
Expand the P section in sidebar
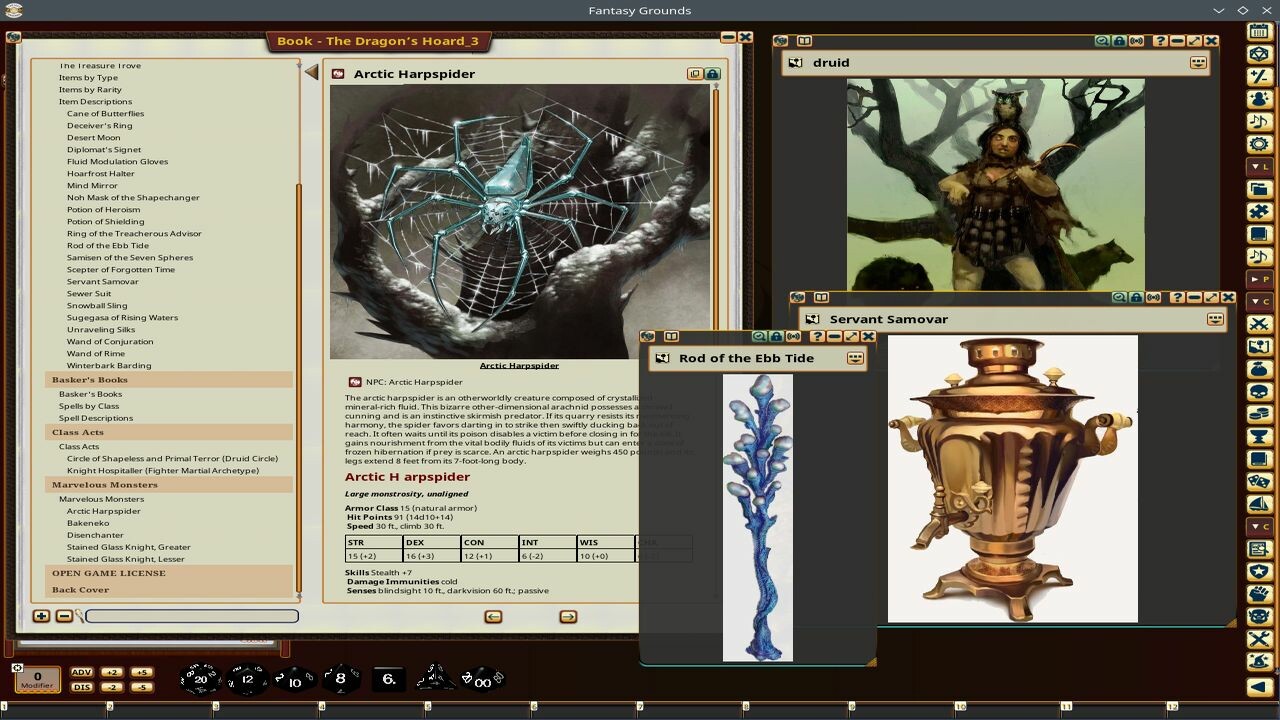coord(1259,278)
